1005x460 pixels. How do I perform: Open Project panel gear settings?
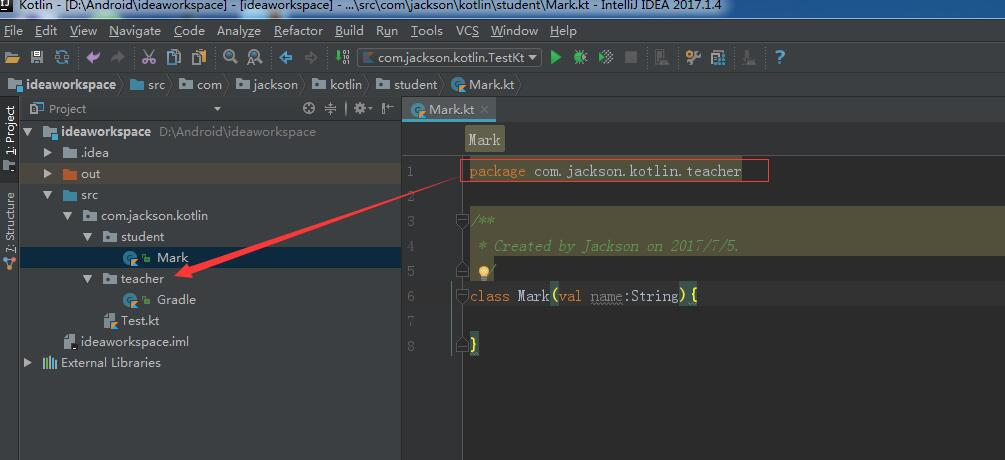click(361, 109)
